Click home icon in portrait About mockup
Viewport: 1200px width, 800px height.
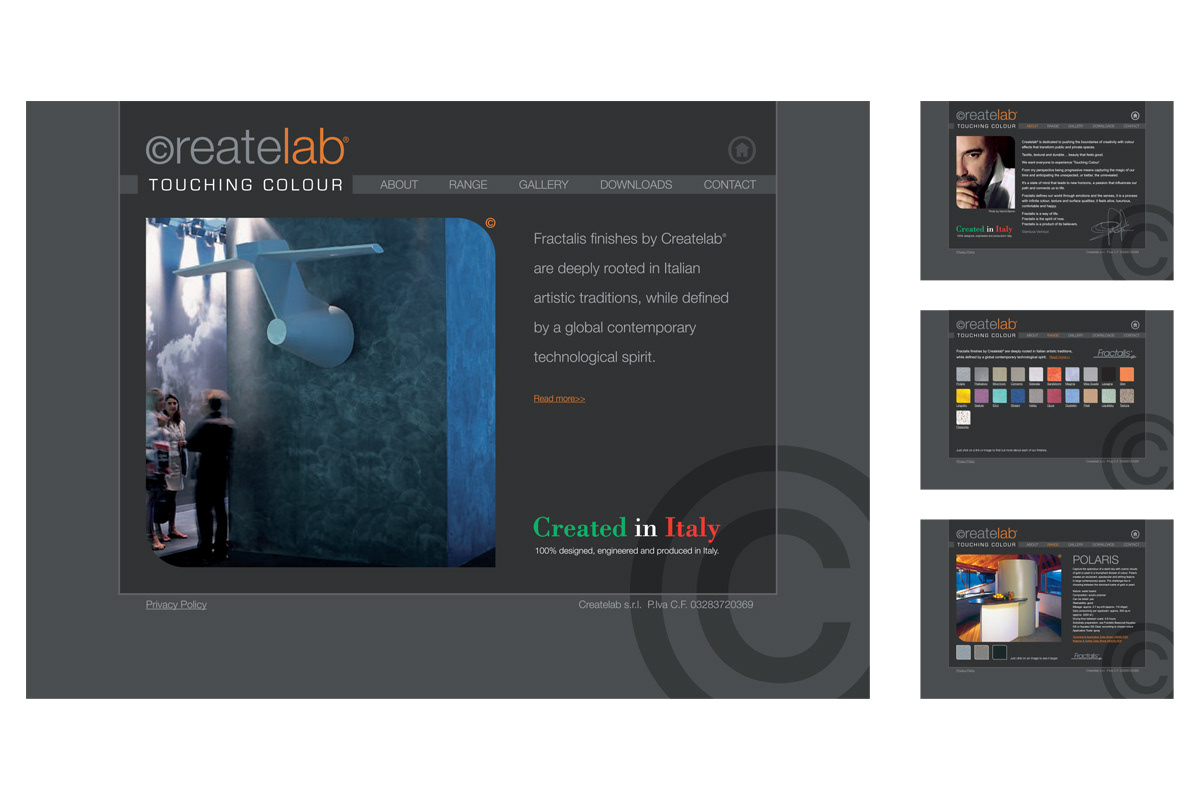pyautogui.click(x=1135, y=115)
